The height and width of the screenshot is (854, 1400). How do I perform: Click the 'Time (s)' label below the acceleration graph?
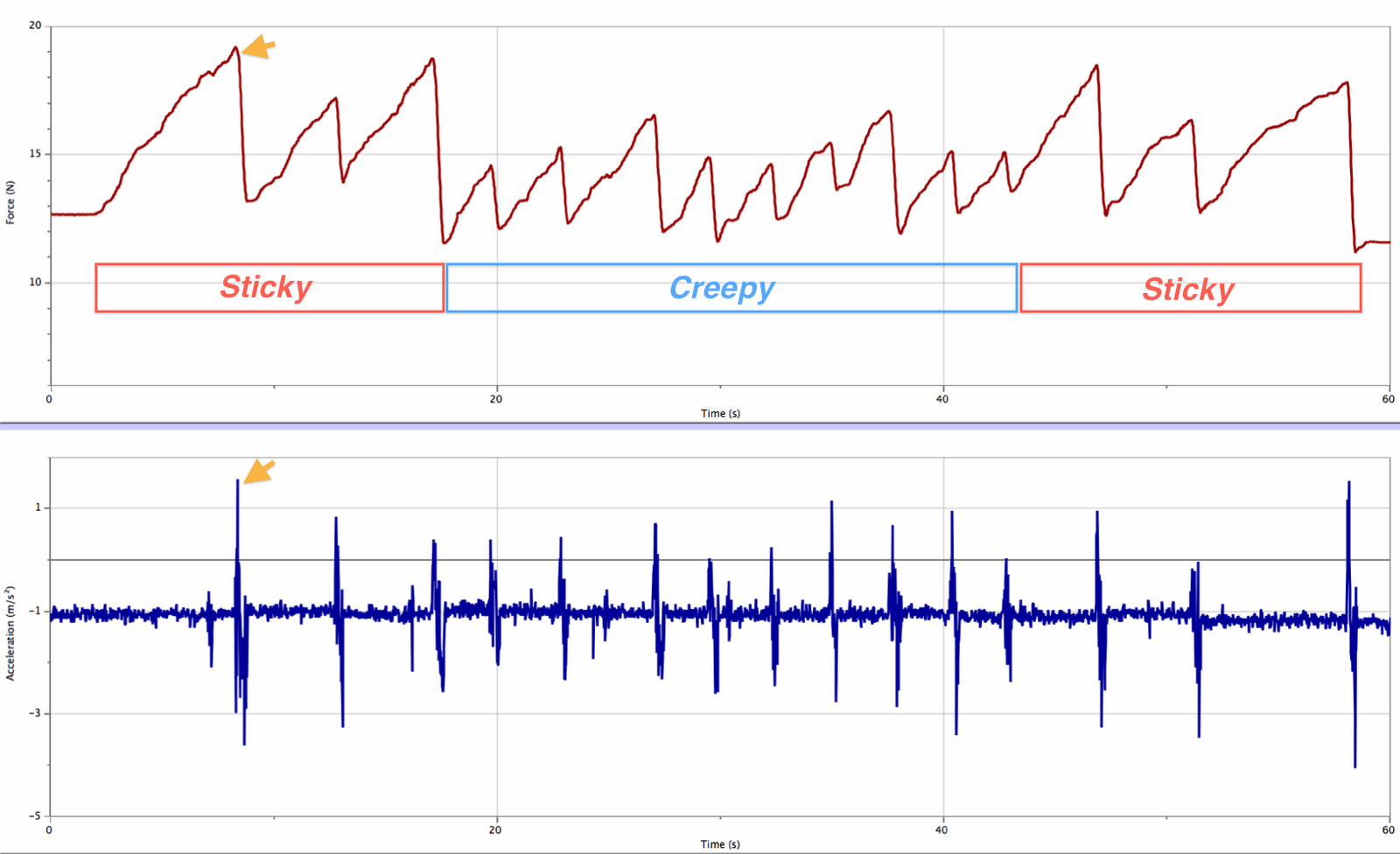[720, 843]
